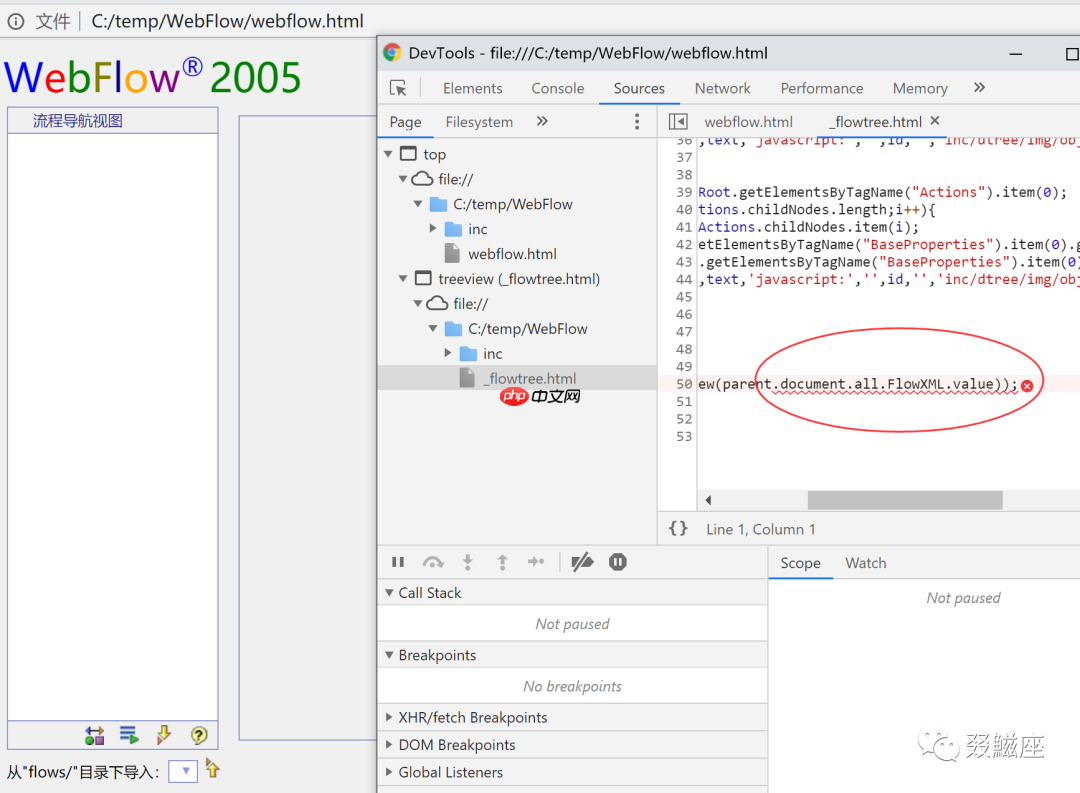Open the Sources panel three-dot menu
Viewport: 1080px width, 793px height.
[637, 122]
